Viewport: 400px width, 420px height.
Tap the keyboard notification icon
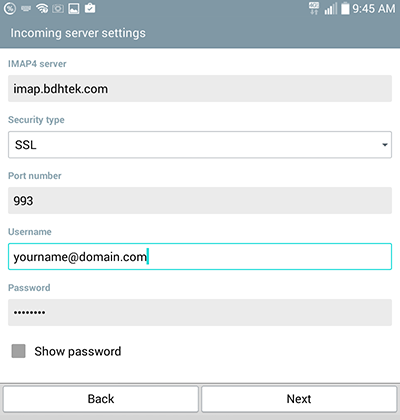[x=26, y=9]
